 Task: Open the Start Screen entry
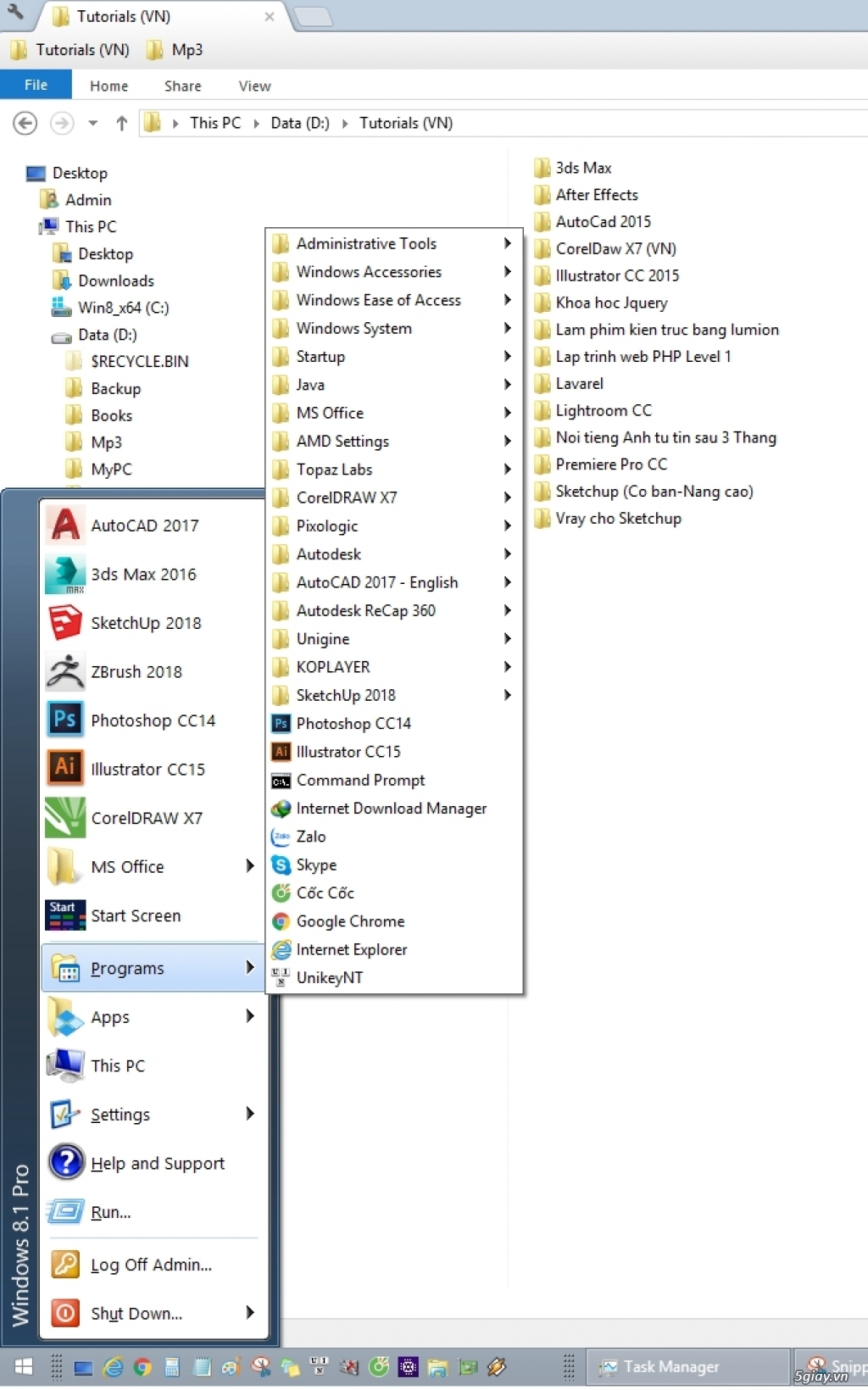(153, 915)
